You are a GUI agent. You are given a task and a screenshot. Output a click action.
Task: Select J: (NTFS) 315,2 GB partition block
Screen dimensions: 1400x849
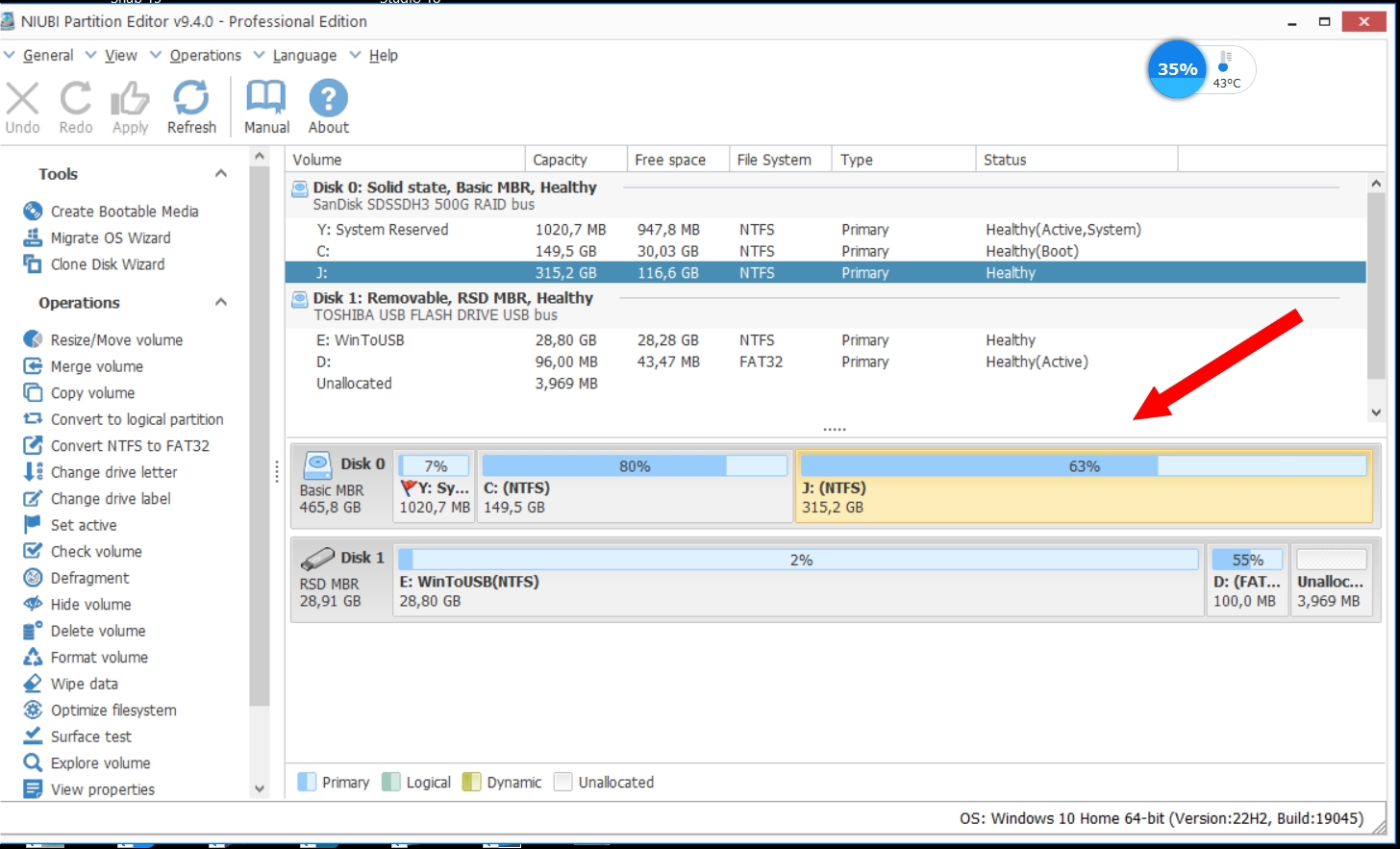click(1084, 487)
